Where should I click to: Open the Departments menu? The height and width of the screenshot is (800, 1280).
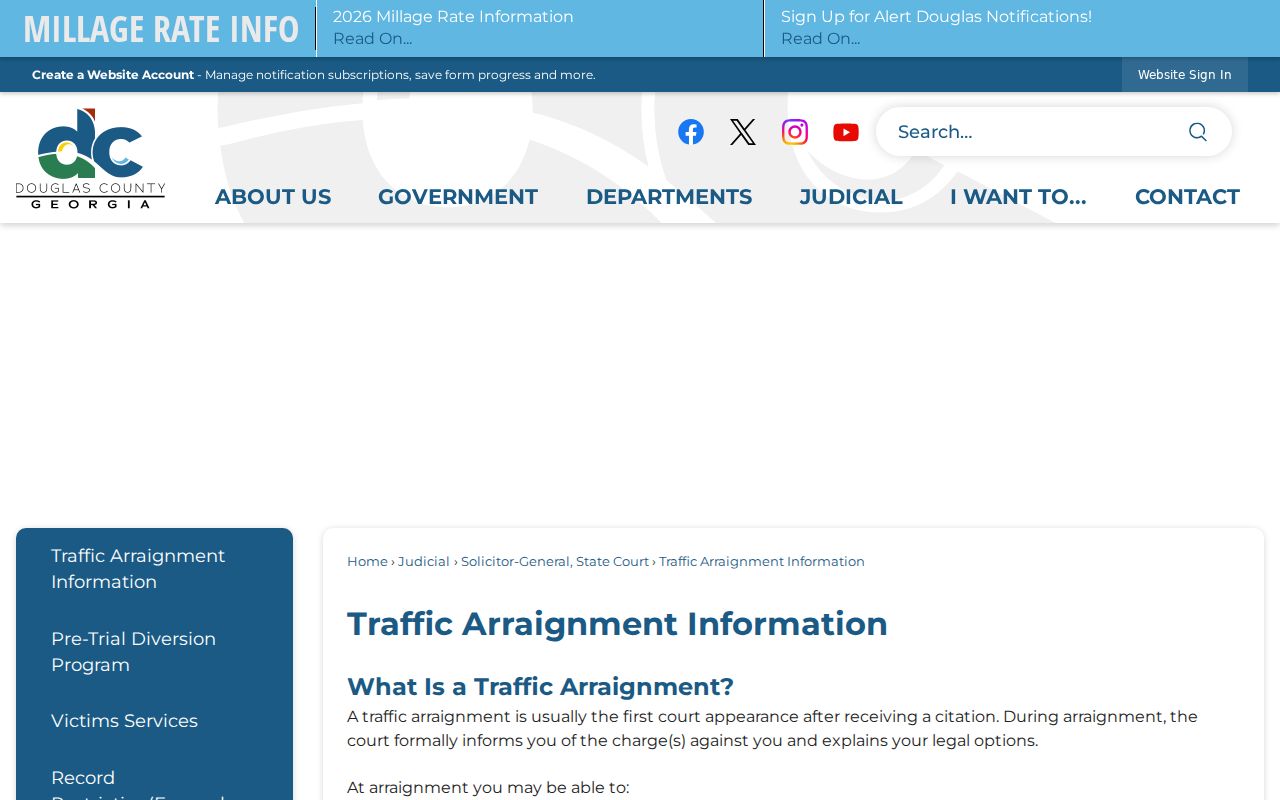pos(669,197)
